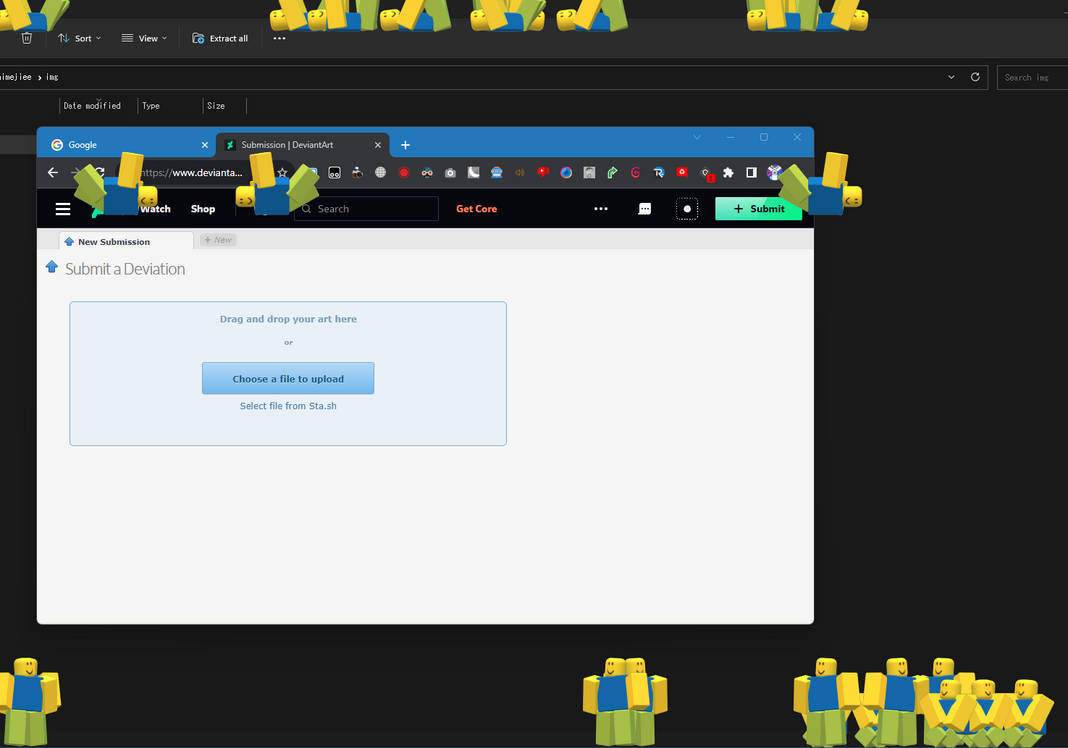The image size is (1068, 748).
Task: Click the DeviantArt Search field
Action: [366, 208]
